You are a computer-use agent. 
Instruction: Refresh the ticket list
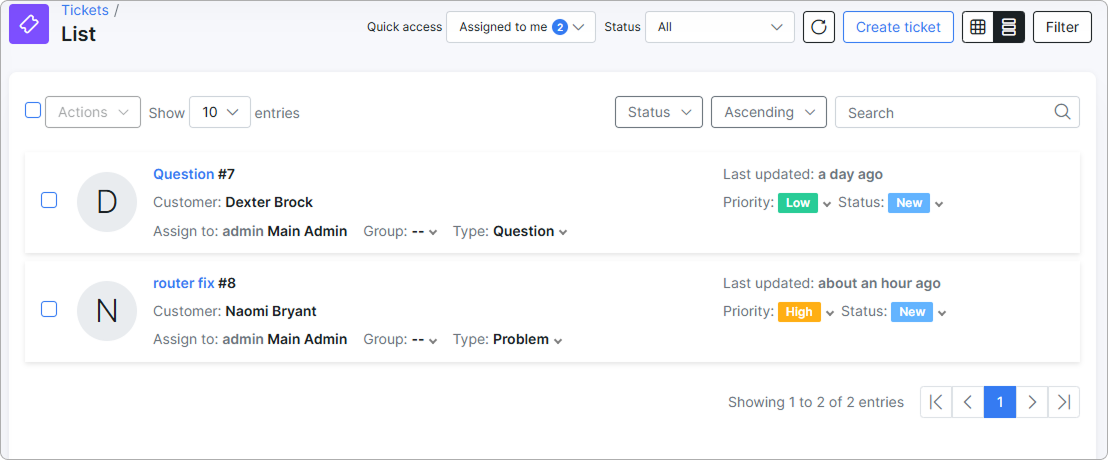819,27
